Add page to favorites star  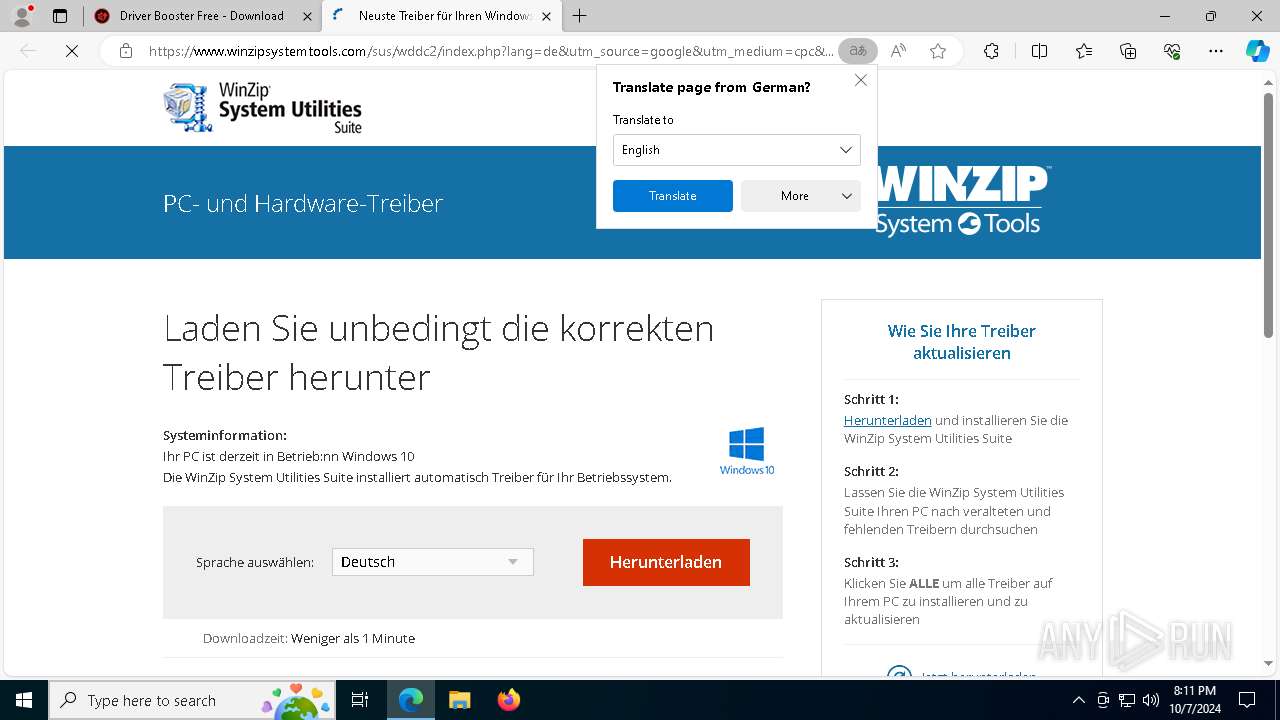pyautogui.click(x=937, y=51)
